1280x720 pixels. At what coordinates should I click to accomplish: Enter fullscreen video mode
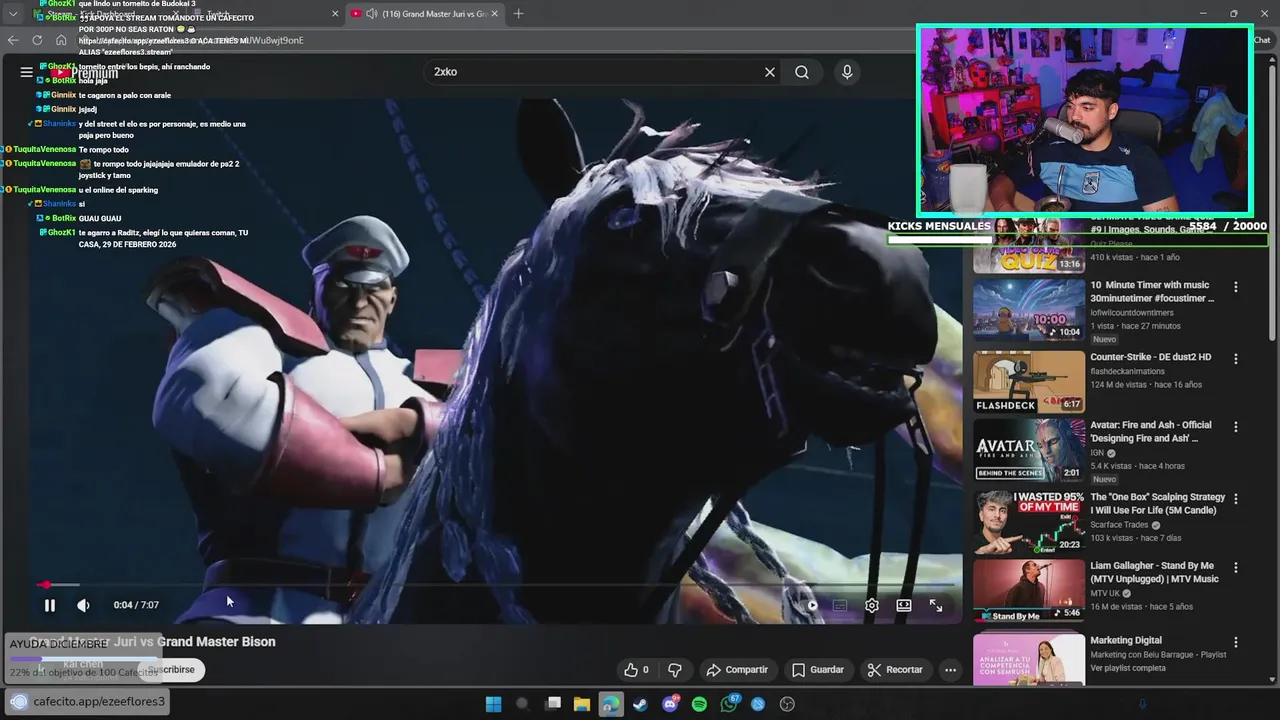(936, 605)
